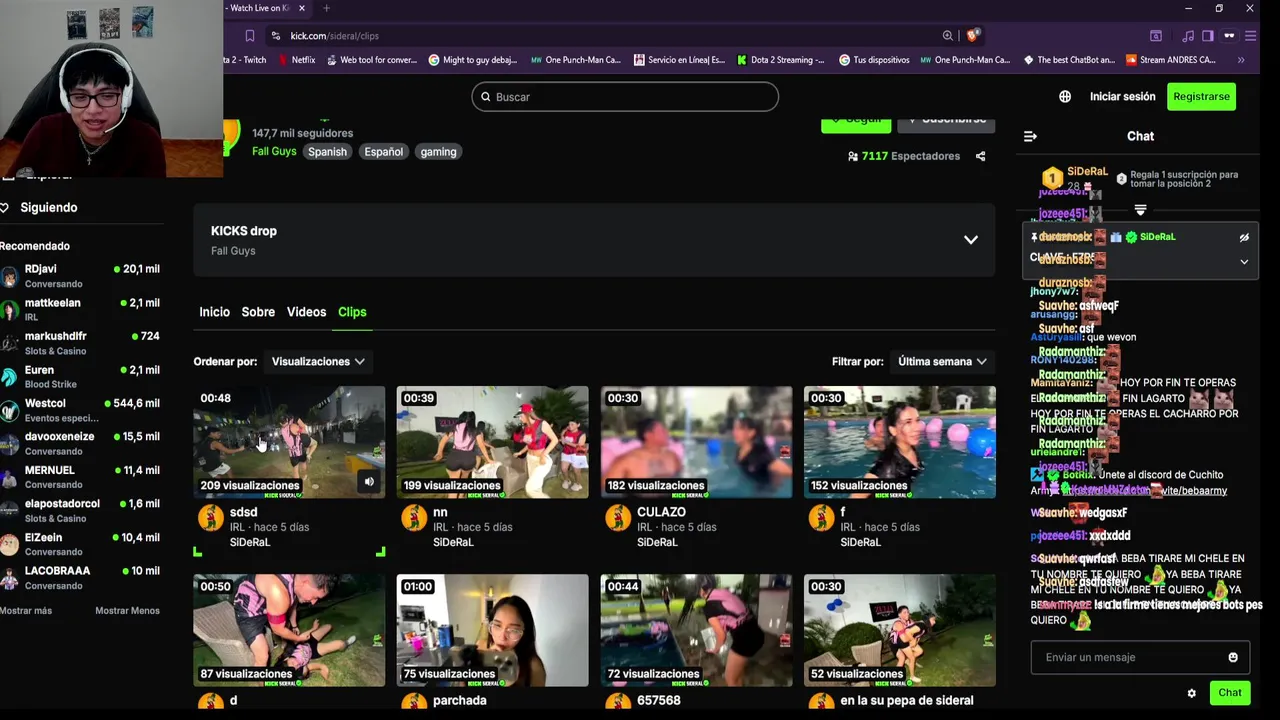Open the browser hamburger menu
Screen dimensions: 1280x720
(1251, 36)
